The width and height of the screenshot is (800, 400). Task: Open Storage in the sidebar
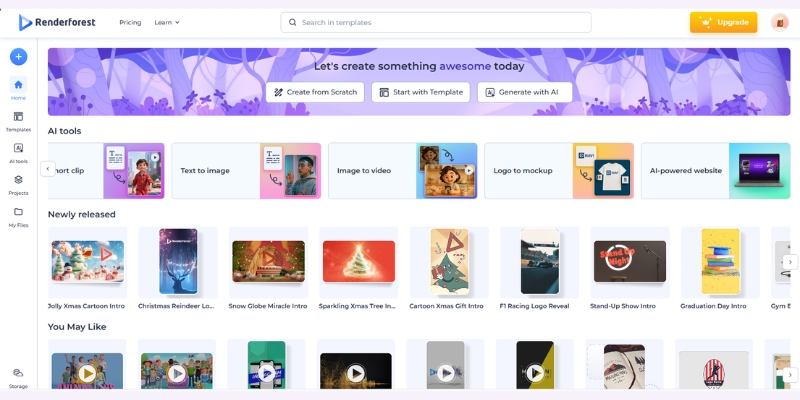18,378
